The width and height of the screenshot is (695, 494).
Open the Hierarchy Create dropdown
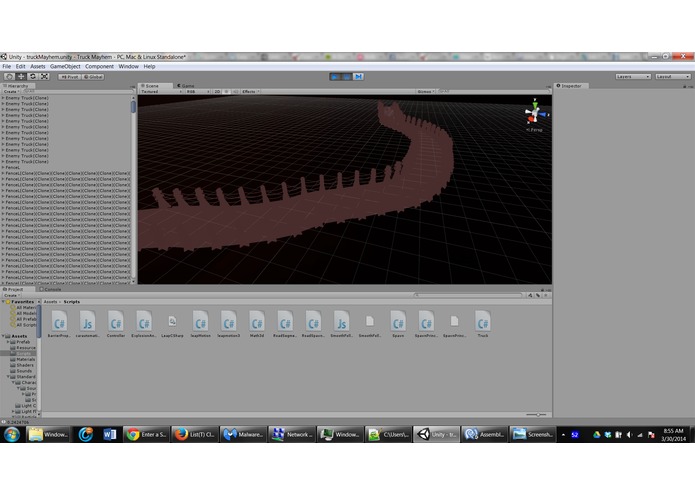point(12,92)
